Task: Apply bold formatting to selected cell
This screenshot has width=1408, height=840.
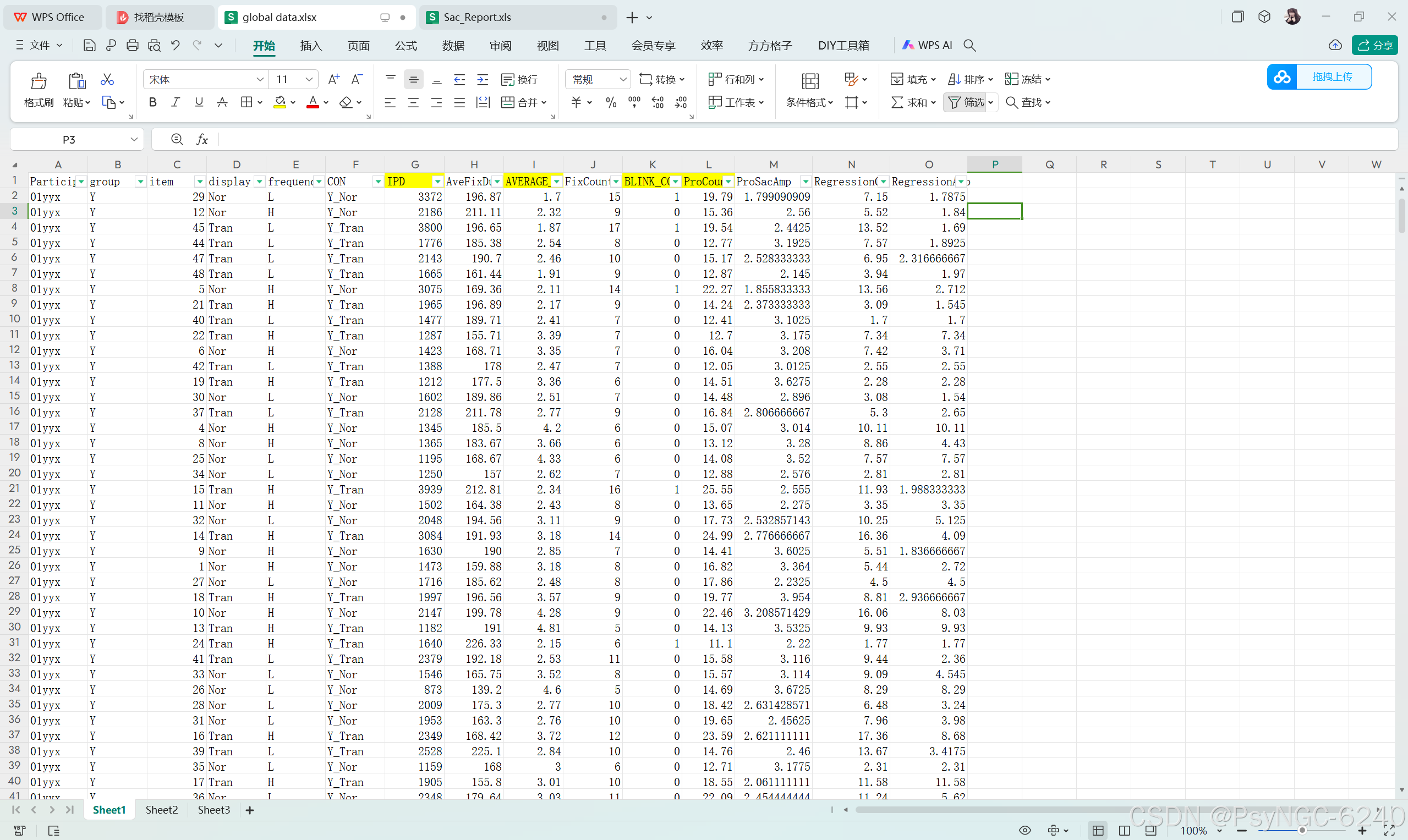Action: point(152,102)
